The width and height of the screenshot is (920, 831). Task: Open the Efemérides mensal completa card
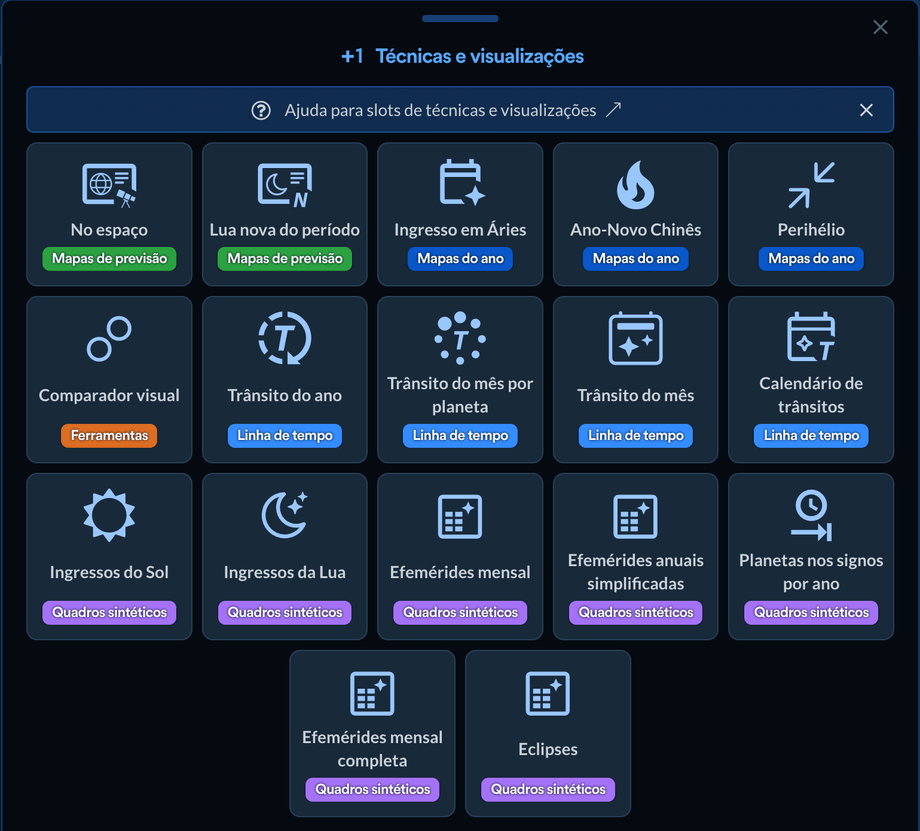[372, 733]
